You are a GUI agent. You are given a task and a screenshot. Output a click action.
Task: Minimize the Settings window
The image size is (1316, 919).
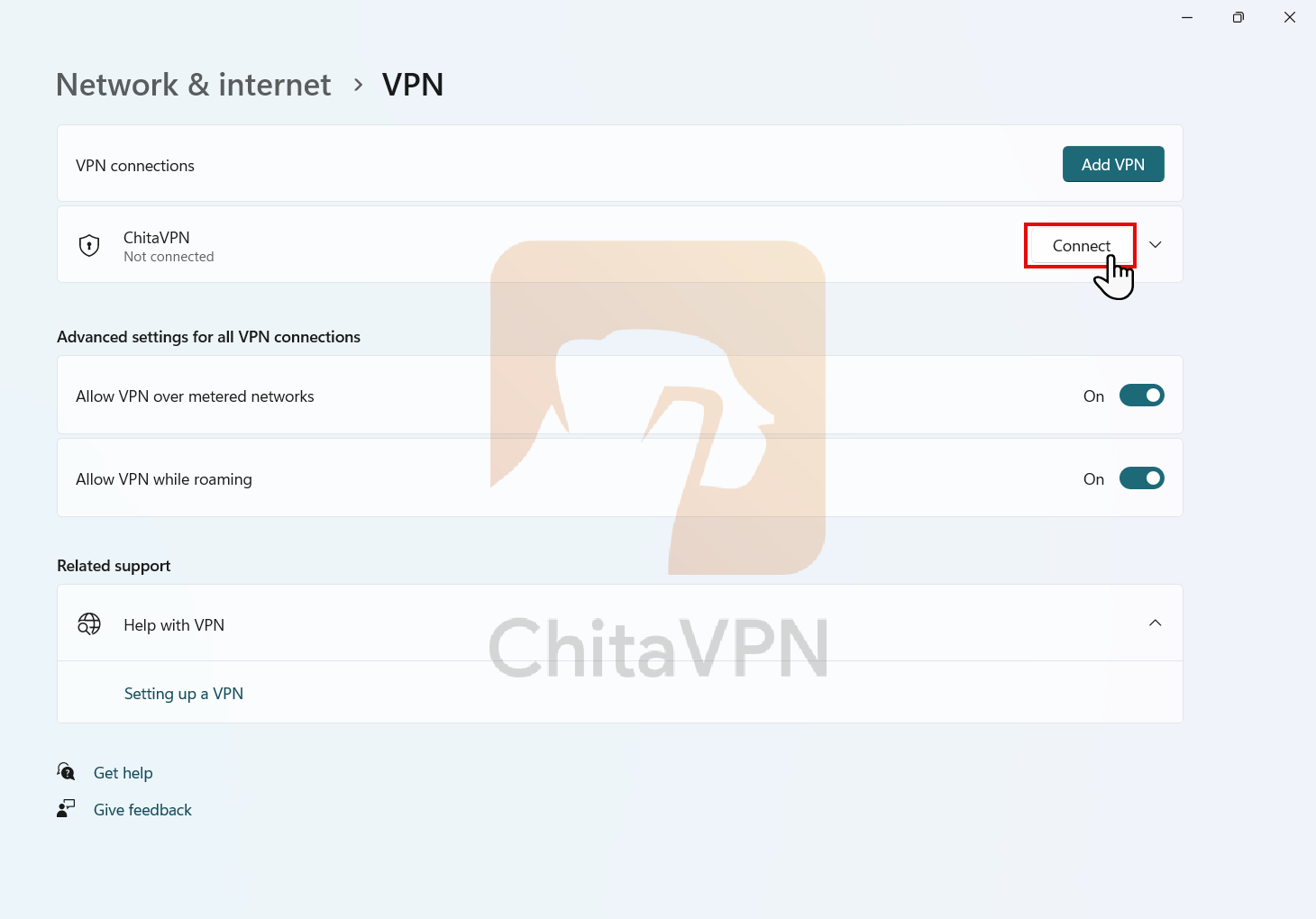tap(1187, 17)
